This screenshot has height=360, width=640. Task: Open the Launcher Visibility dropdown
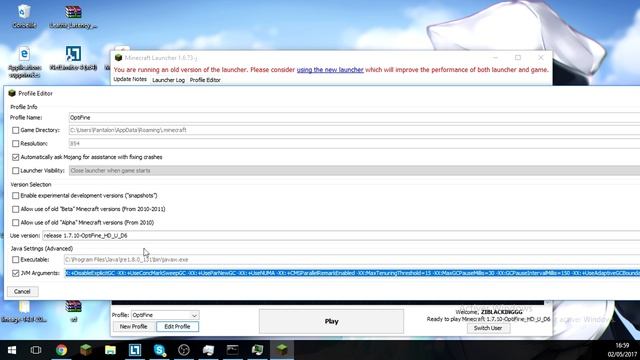(354, 171)
